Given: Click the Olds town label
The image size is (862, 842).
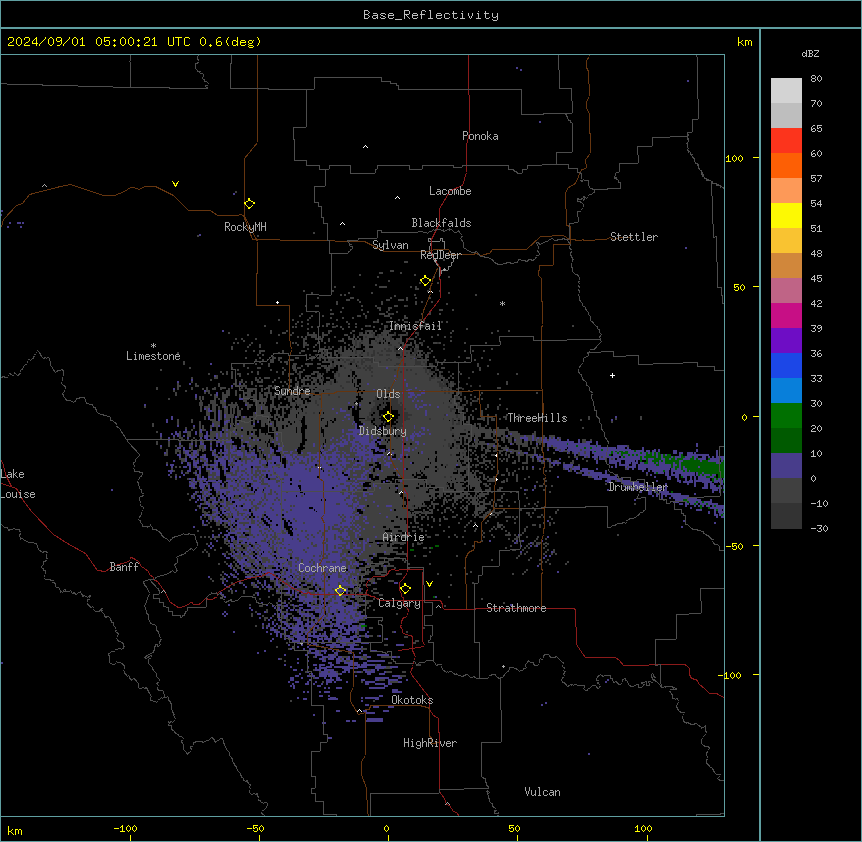Looking at the screenshot, I should pyautogui.click(x=388, y=394).
